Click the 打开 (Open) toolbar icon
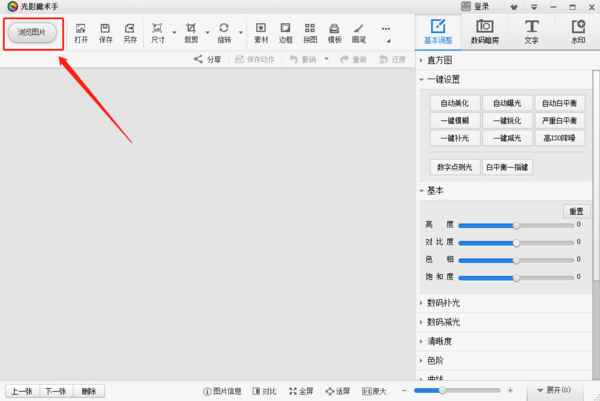 point(81,33)
